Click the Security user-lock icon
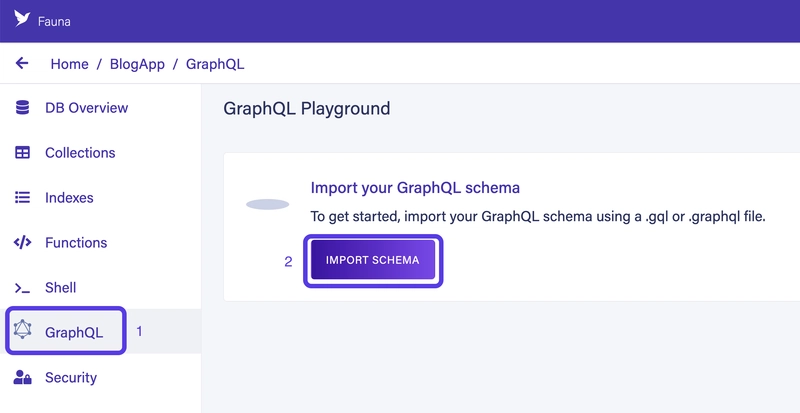The height and width of the screenshot is (413, 800). tap(22, 377)
